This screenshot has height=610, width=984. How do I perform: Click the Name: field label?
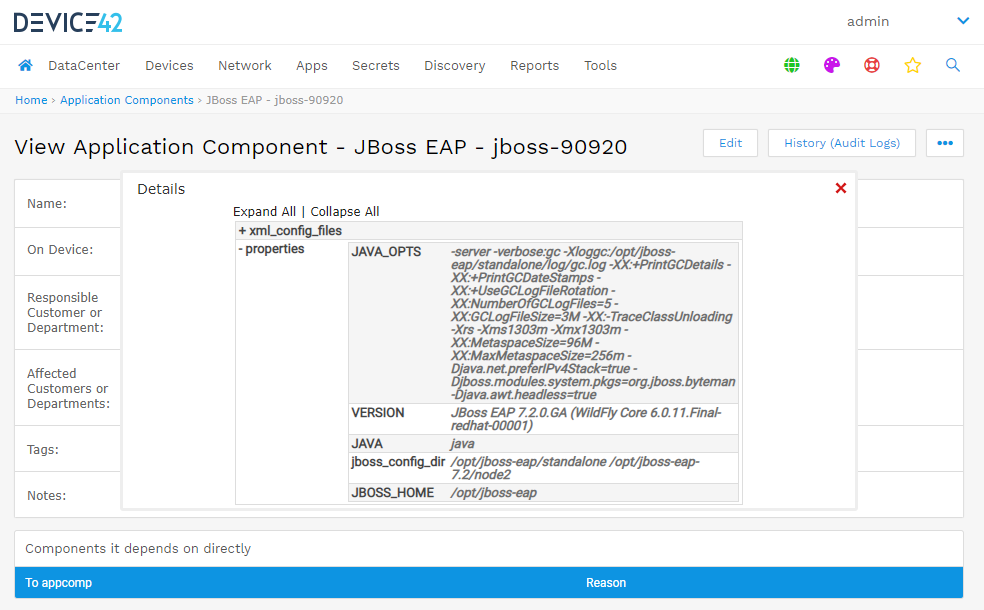coord(46,203)
